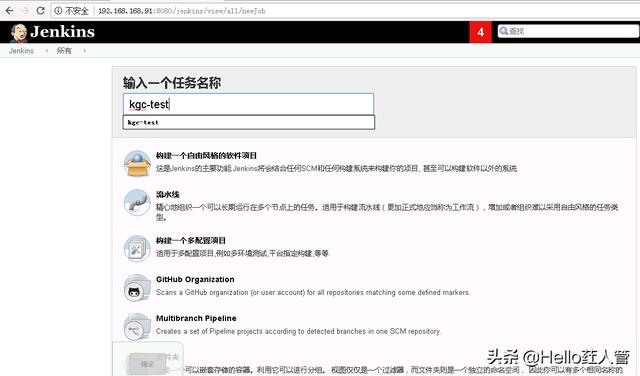Select the 流水线 project type
The height and width of the screenshot is (376, 640).
(x=168, y=194)
